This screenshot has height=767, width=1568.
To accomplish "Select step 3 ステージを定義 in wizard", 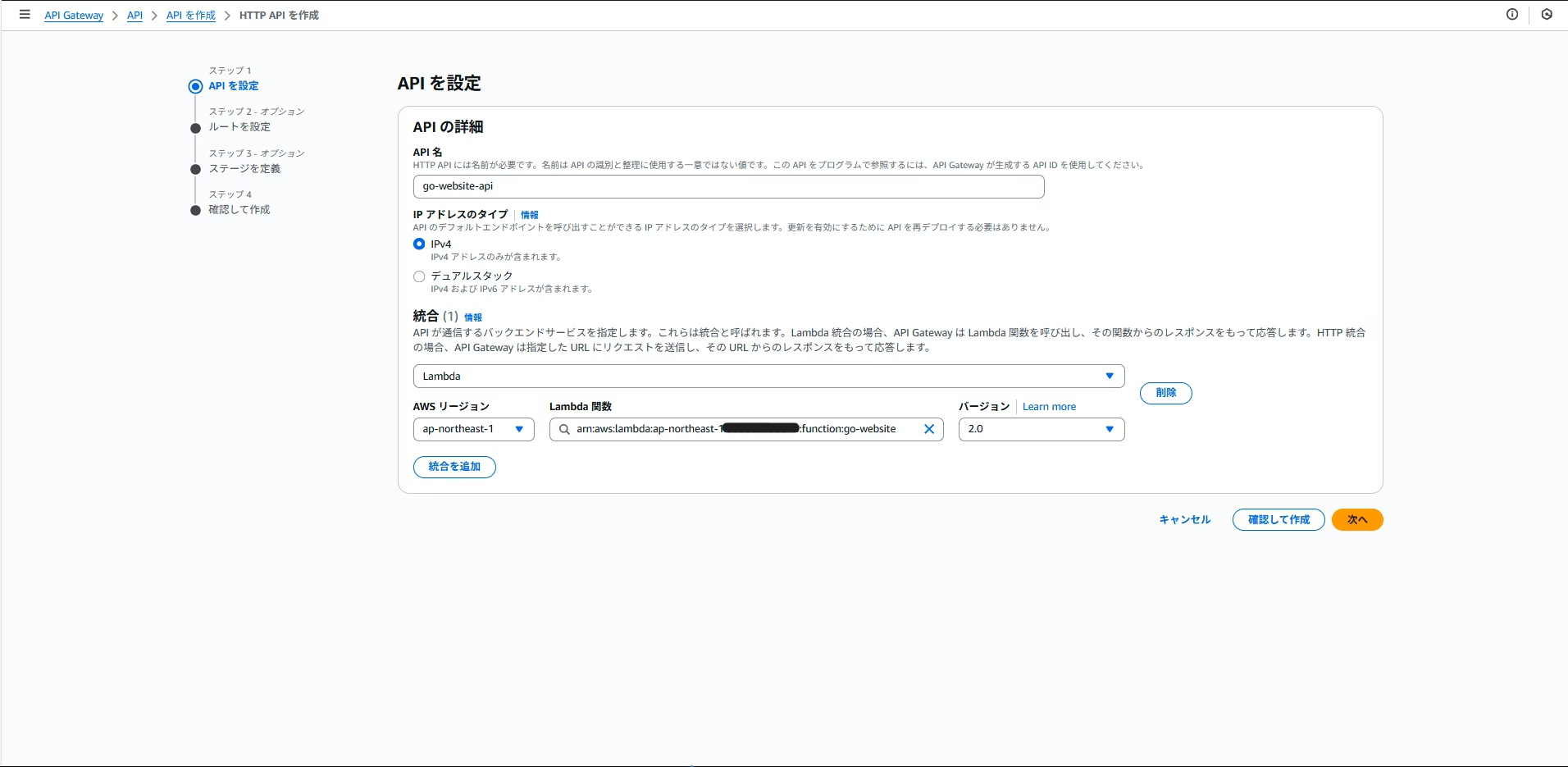I will coord(244,169).
